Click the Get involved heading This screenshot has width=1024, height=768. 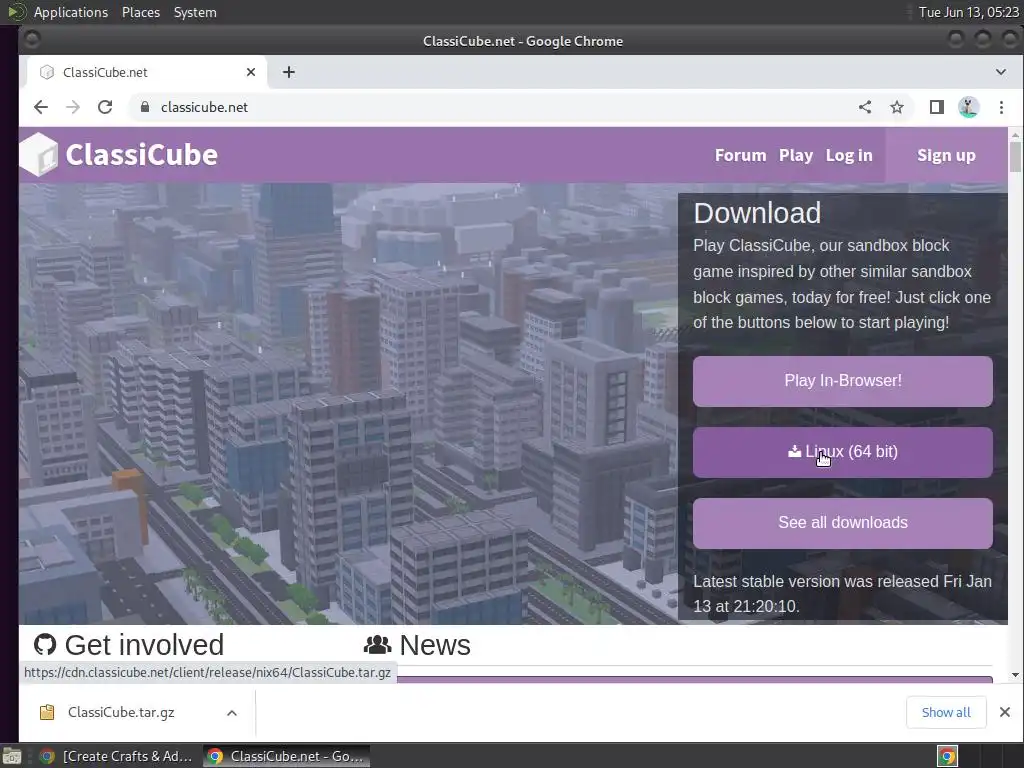pos(144,645)
